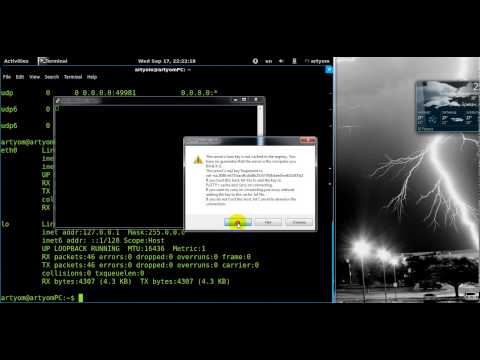Click the first 'udp' row label
This screenshot has width=480, height=360.
pyautogui.click(x=7, y=93)
